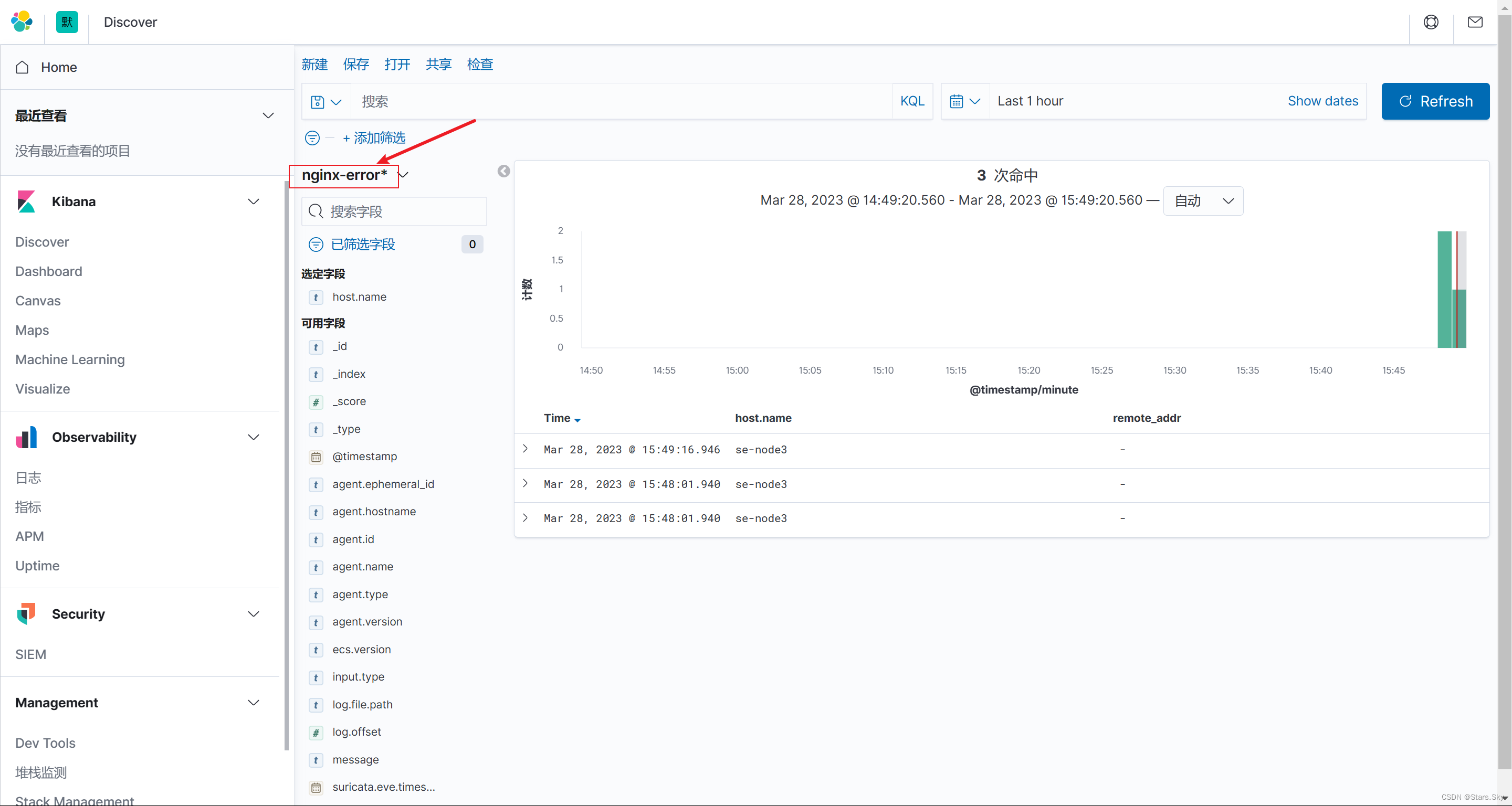Toggle Time column sort direction

pyautogui.click(x=577, y=419)
